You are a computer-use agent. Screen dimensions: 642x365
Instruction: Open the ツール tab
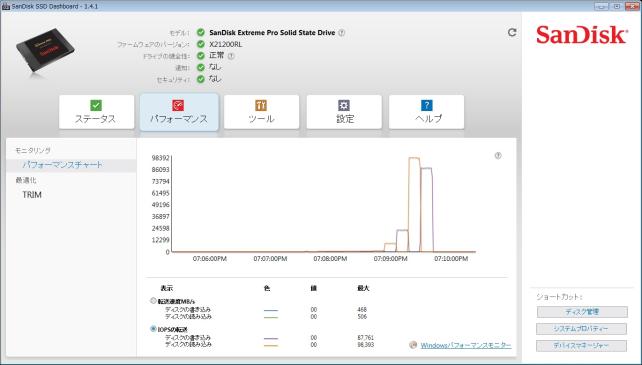pyautogui.click(x=261, y=112)
